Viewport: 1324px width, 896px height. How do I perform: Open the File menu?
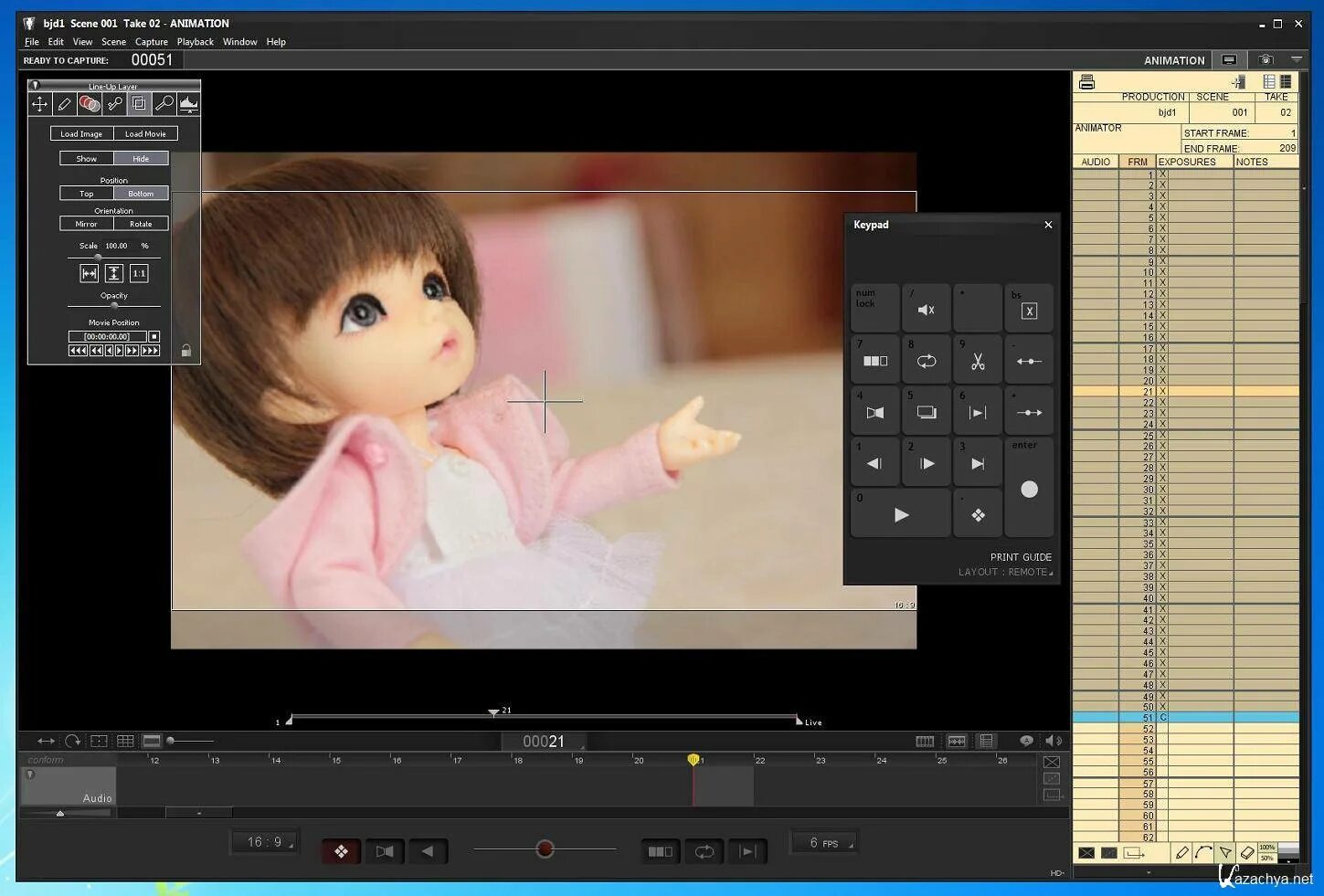[32, 42]
